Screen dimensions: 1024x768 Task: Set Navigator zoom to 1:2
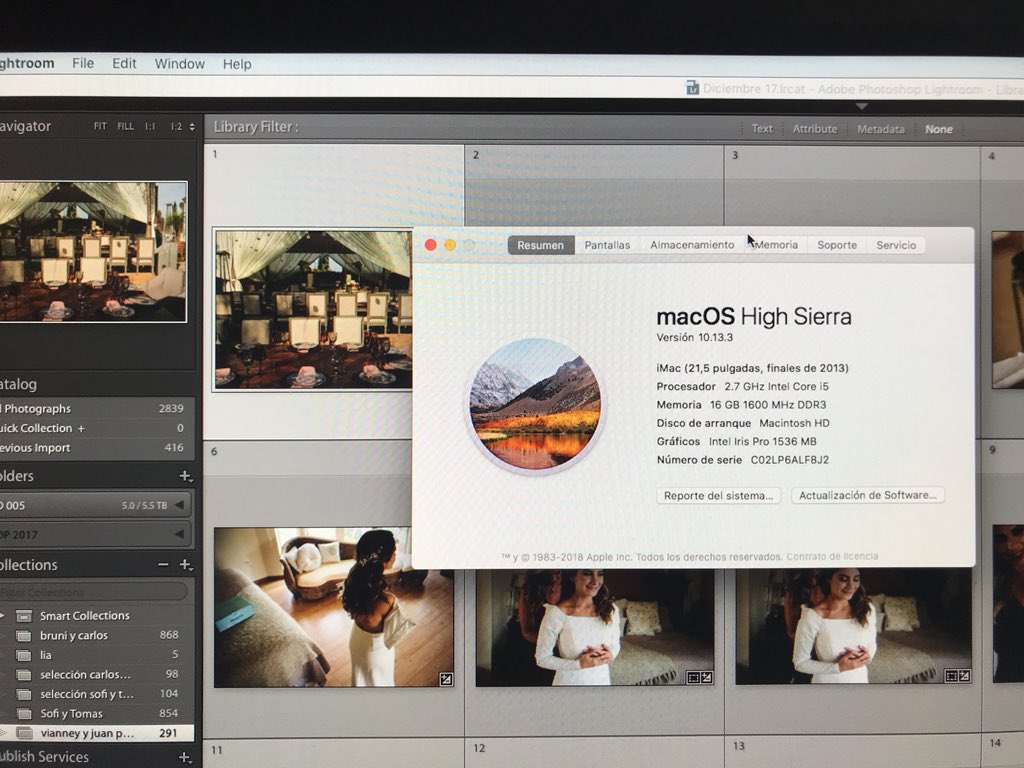tap(176, 127)
